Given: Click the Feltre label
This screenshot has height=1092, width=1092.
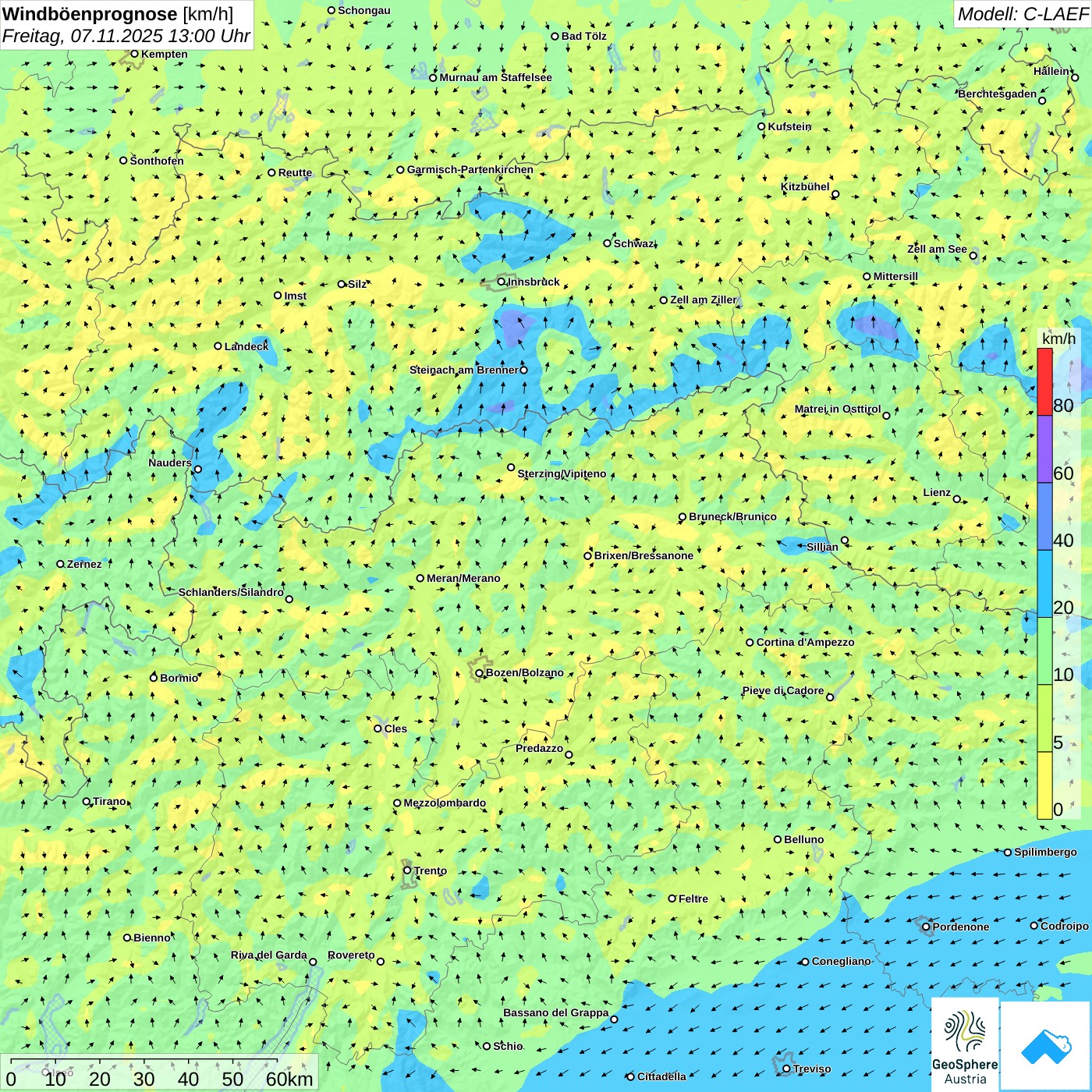Looking at the screenshot, I should (x=693, y=899).
